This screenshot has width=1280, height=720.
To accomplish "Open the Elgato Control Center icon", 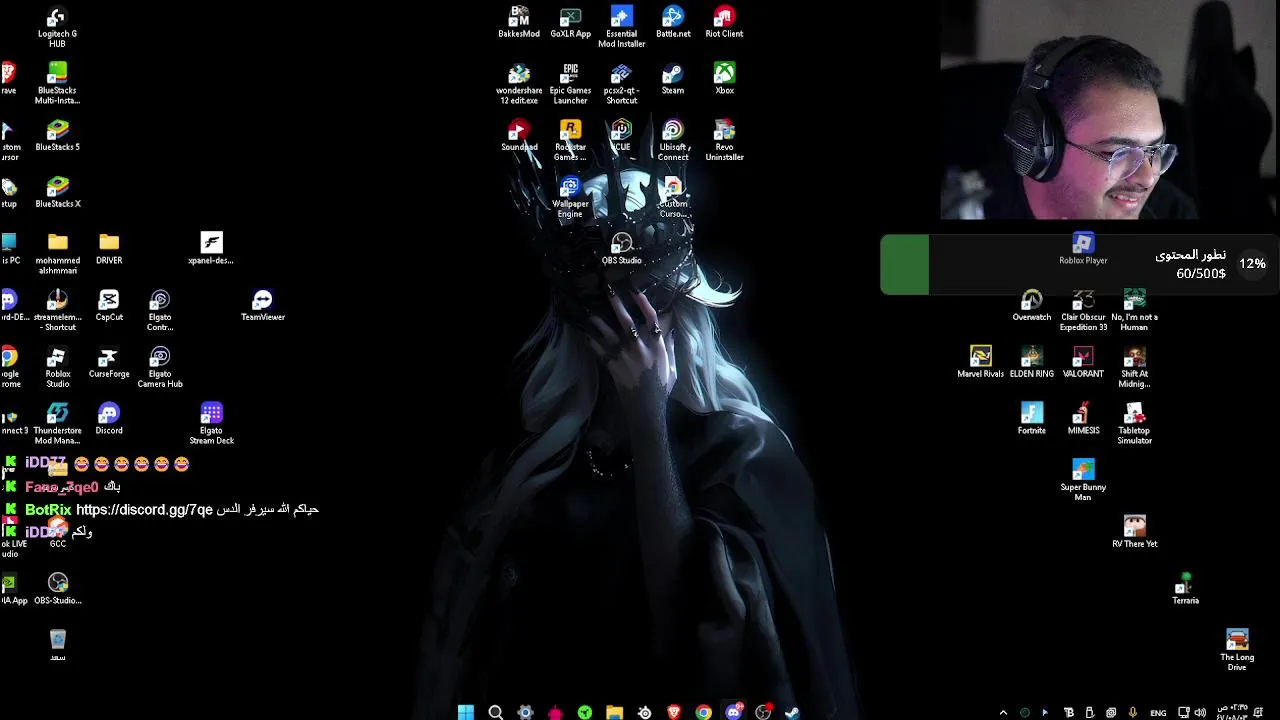I will click(160, 311).
